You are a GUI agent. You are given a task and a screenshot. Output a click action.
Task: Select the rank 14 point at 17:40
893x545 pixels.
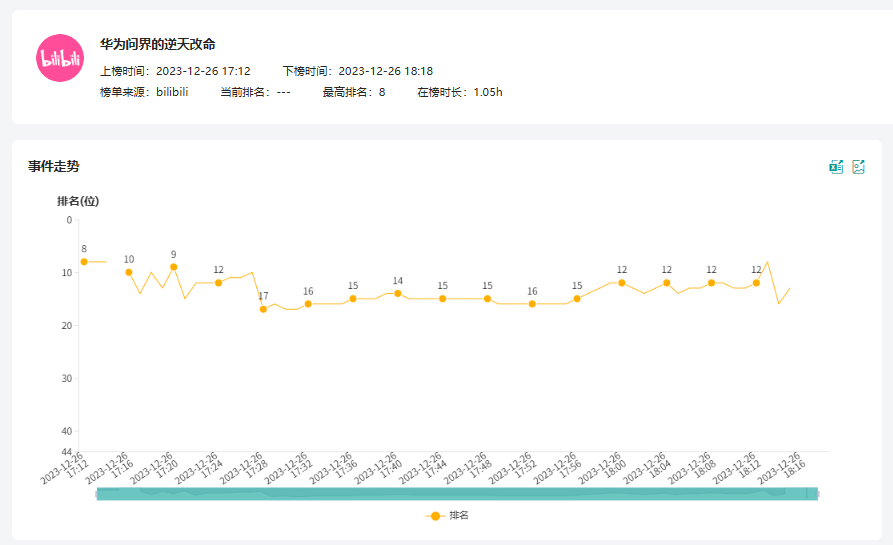point(398,293)
